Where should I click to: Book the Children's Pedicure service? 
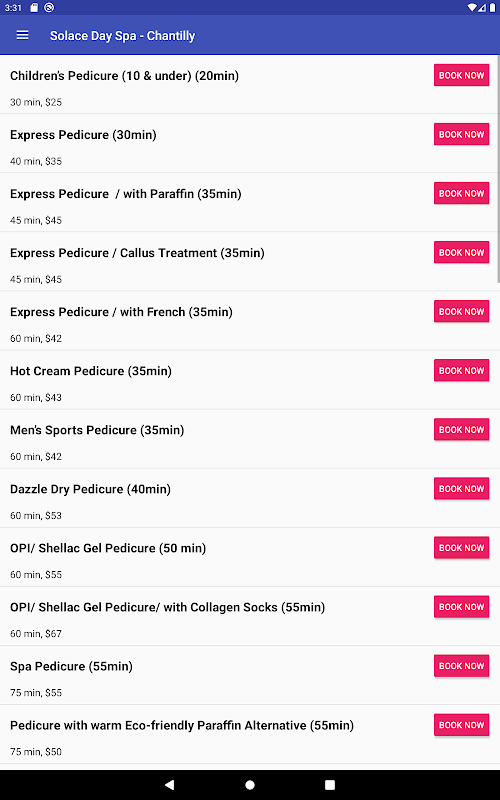click(x=461, y=75)
